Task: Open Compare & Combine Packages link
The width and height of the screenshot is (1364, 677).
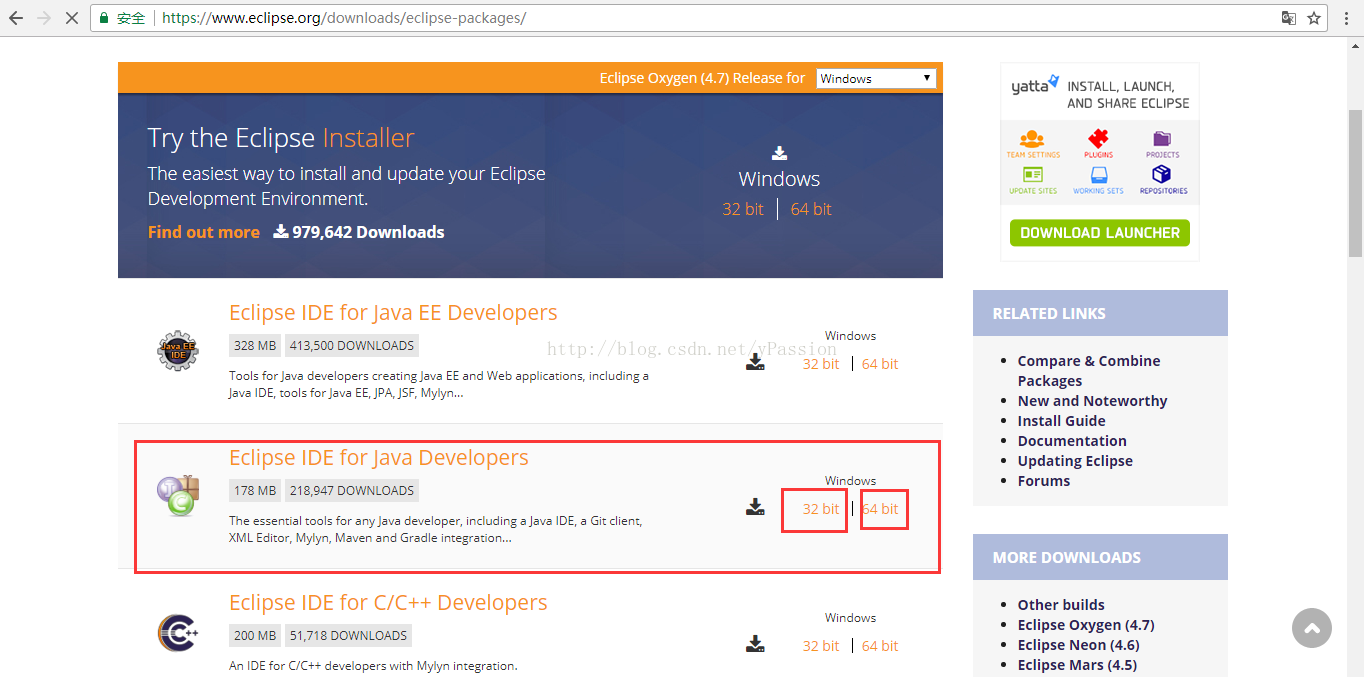Action: [x=1089, y=371]
